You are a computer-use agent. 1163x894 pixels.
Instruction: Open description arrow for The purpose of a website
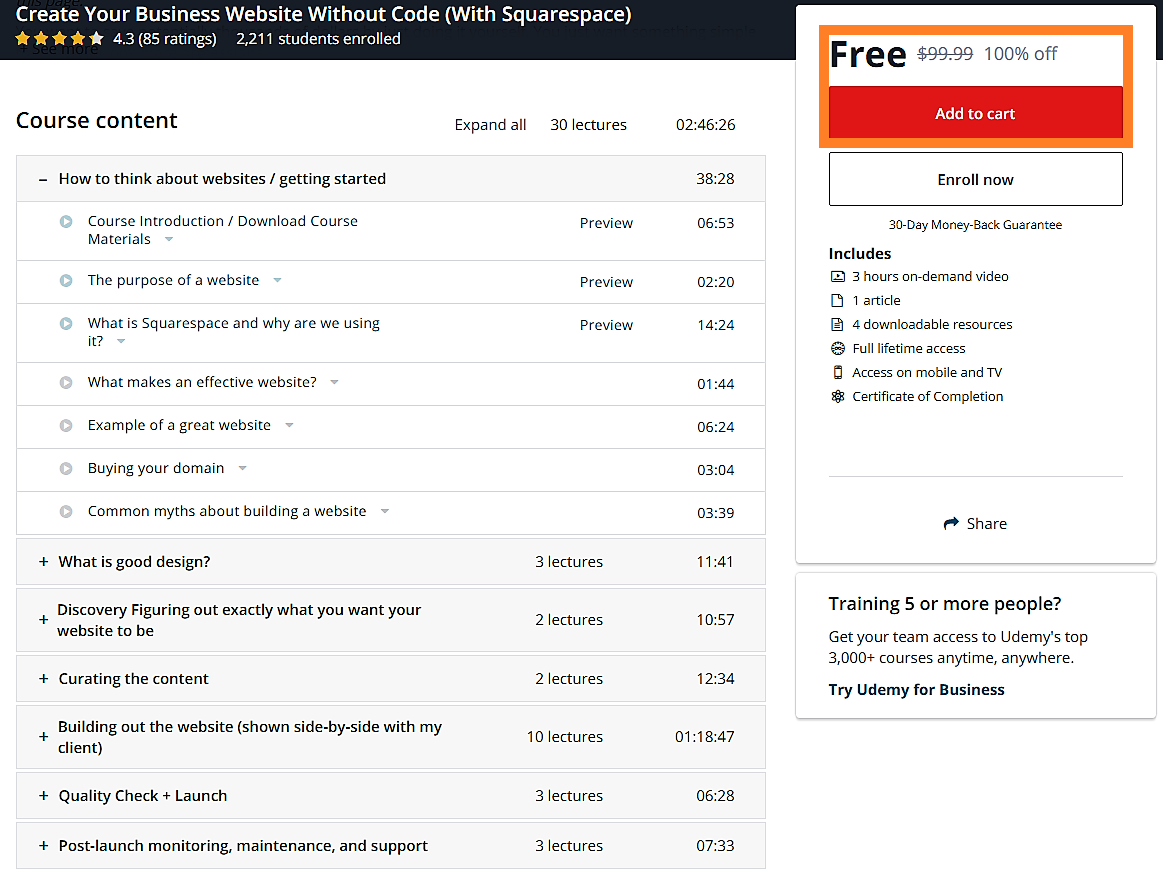[277, 280]
